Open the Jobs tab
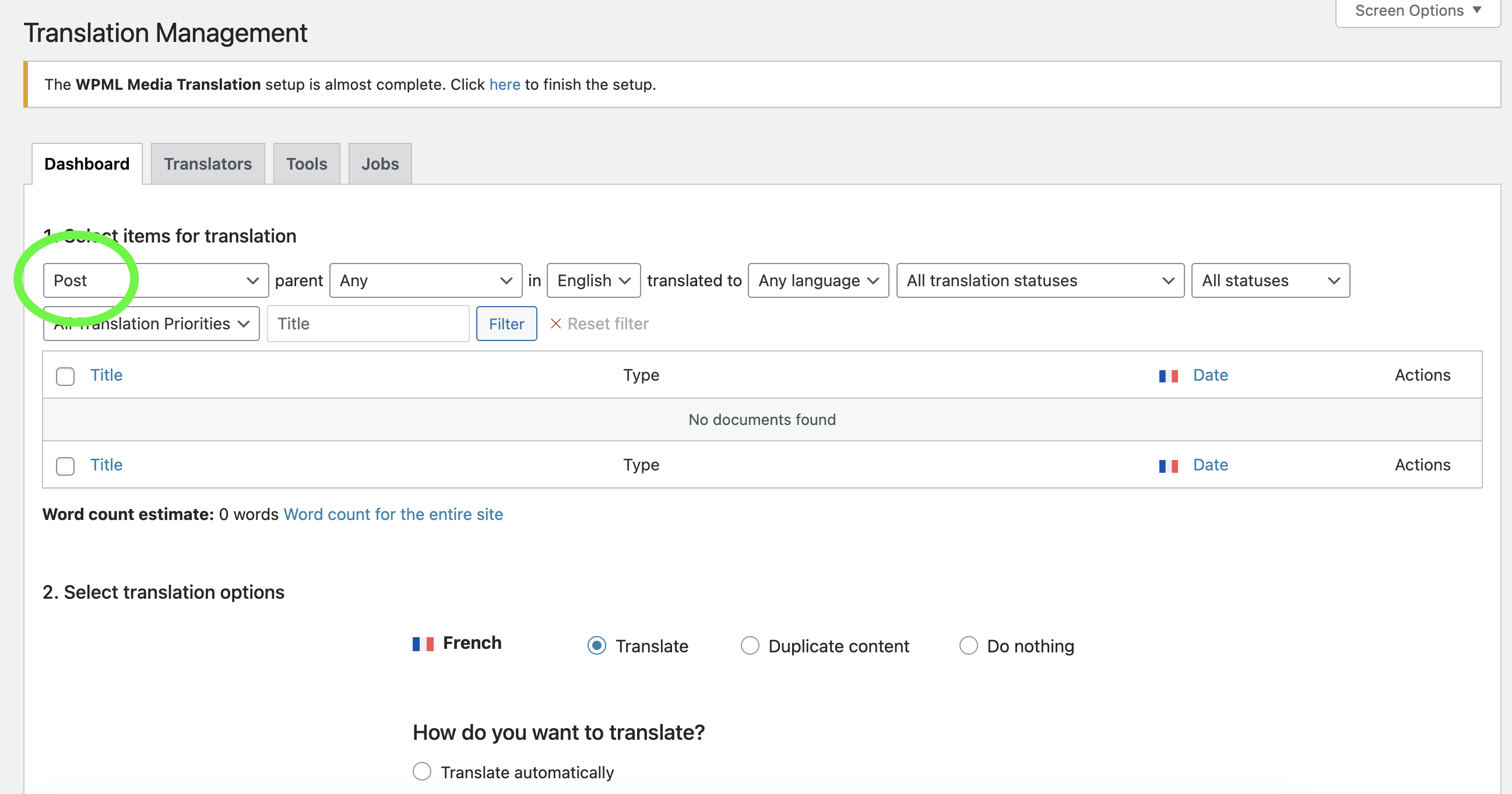The image size is (1512, 794). [380, 164]
